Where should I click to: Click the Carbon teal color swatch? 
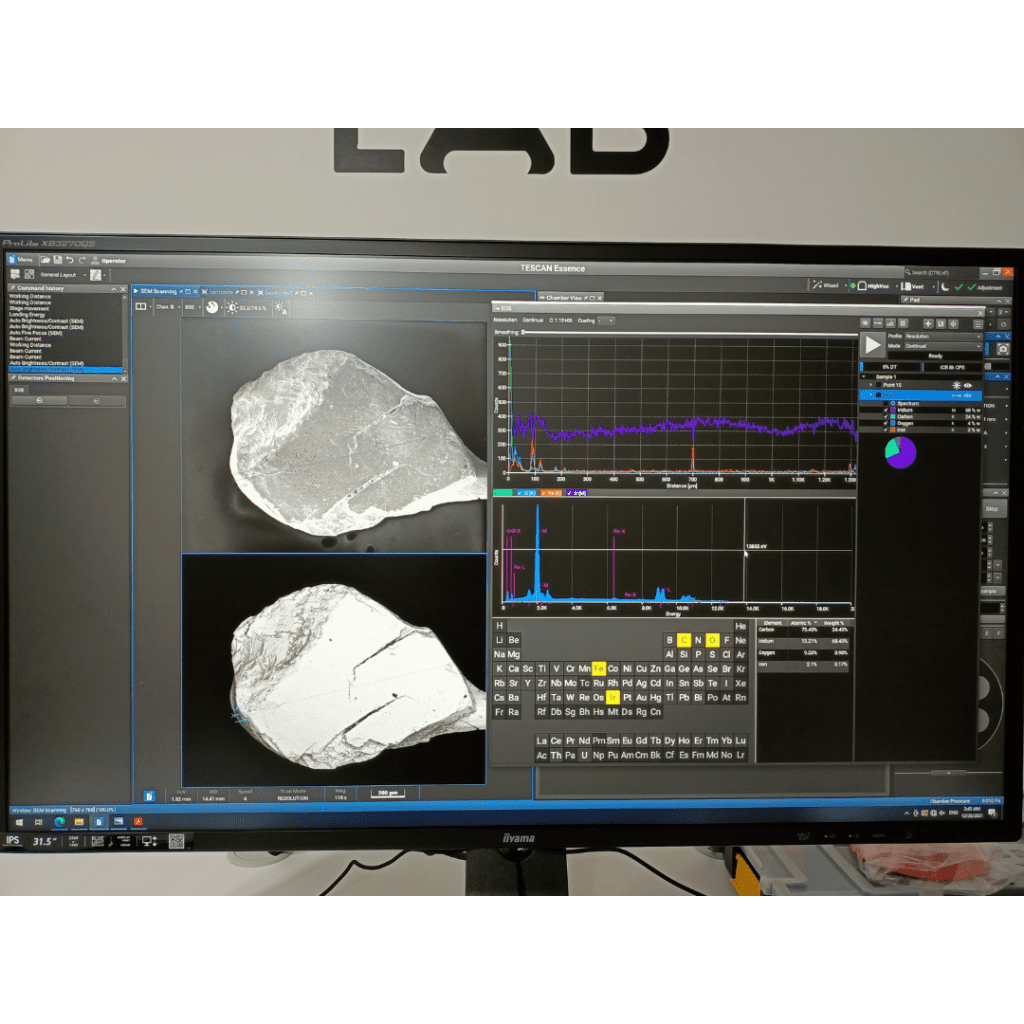click(893, 417)
